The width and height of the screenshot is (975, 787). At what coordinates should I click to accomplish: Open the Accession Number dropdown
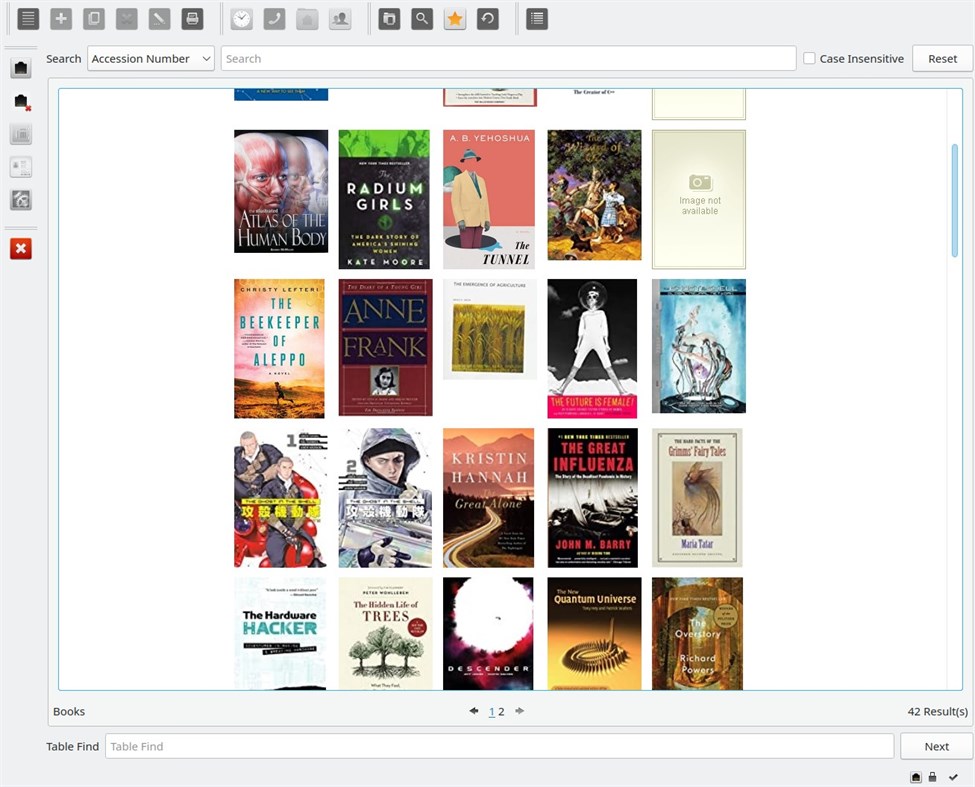point(150,58)
